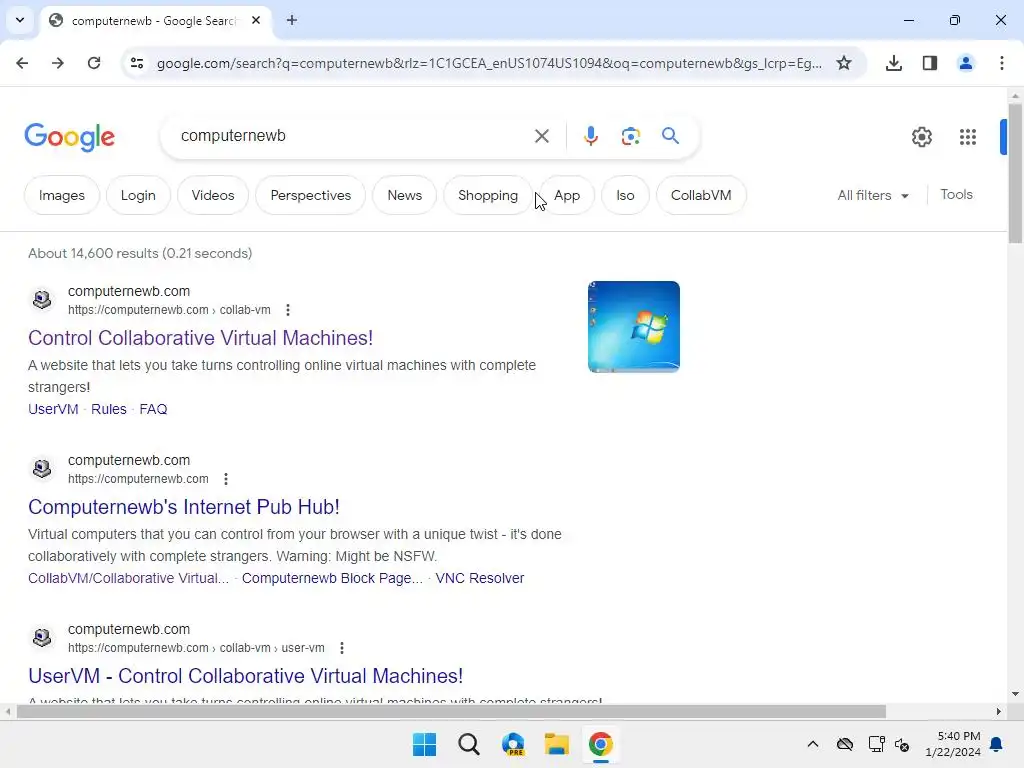Open more options for second computernewb.com result
This screenshot has height=768, width=1024.
226,479
